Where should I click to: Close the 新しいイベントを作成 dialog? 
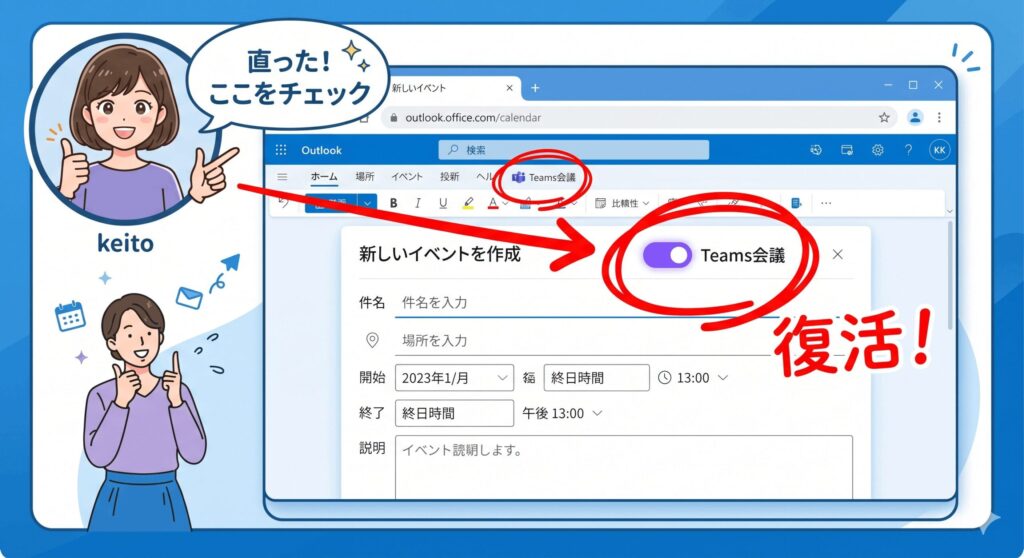(x=838, y=255)
